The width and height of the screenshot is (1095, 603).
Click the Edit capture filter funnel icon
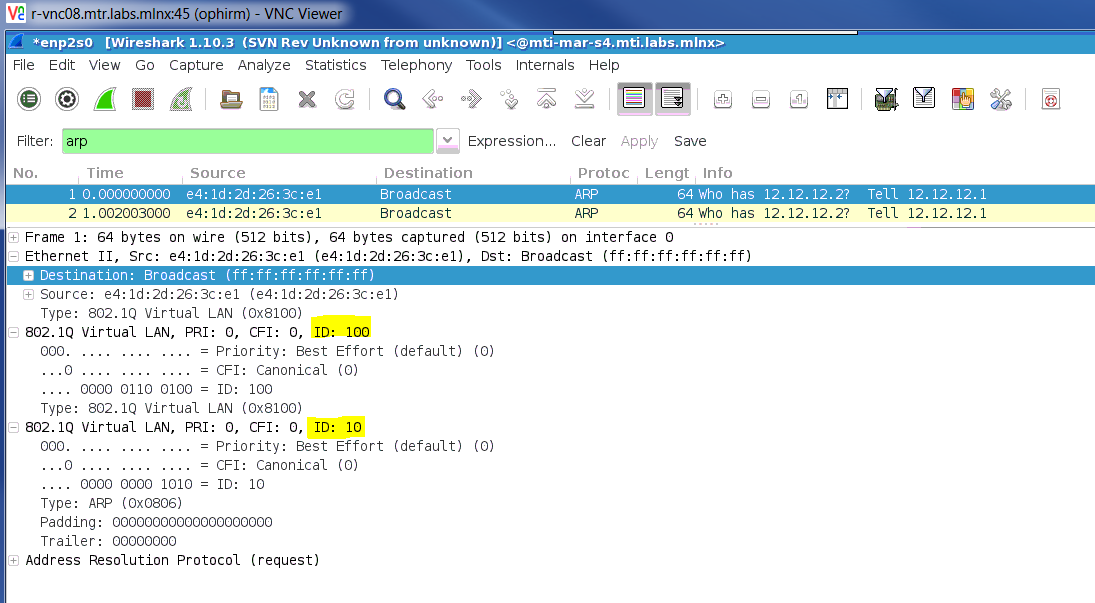(x=886, y=99)
